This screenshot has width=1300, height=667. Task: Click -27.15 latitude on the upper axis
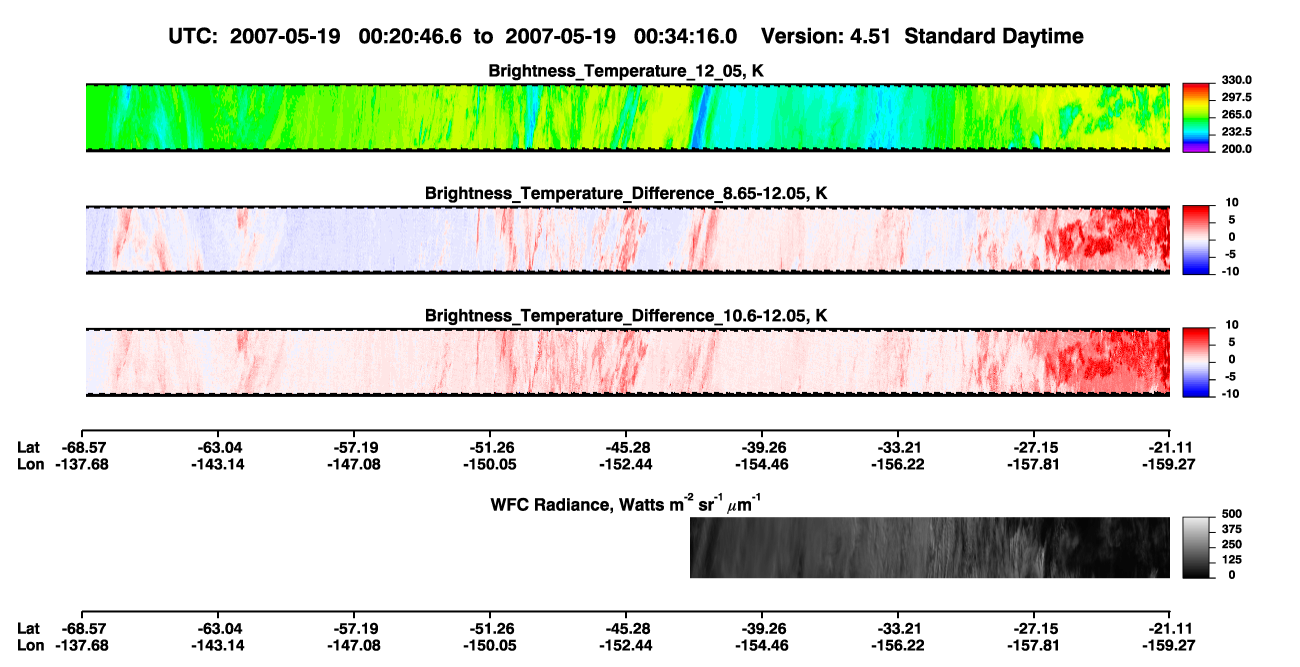[x=1034, y=447]
